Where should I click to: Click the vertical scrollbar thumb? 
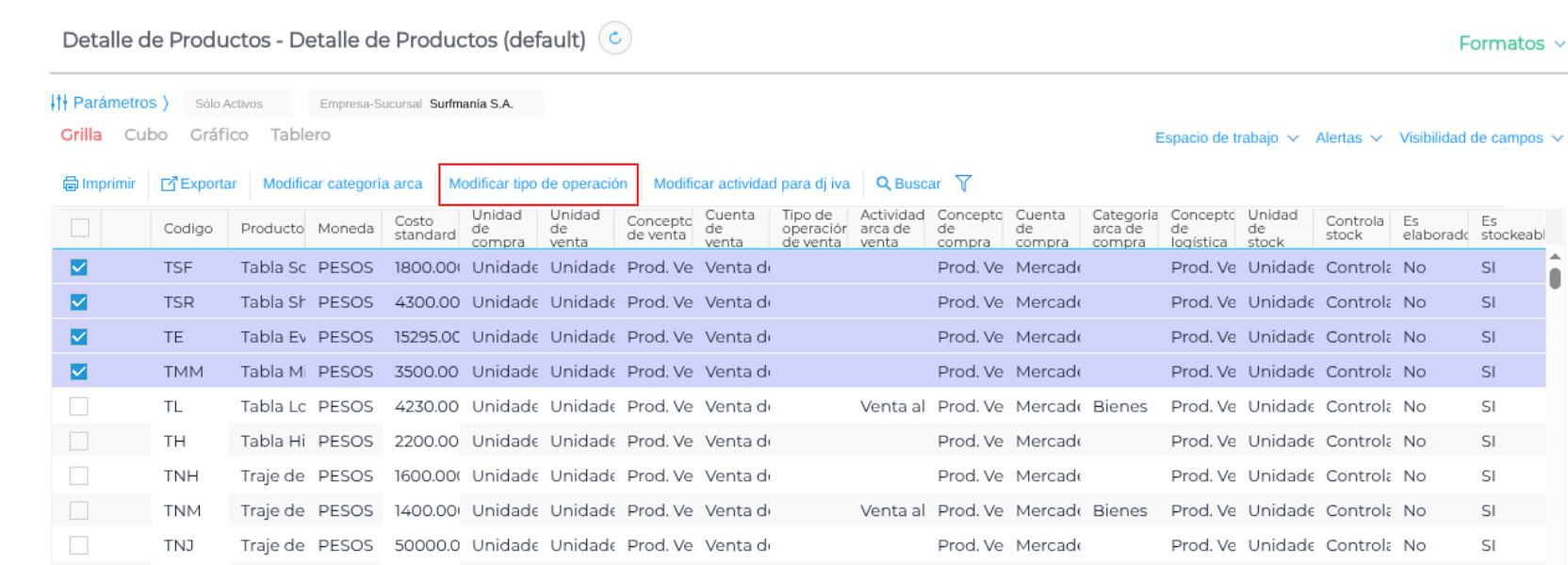(1555, 279)
